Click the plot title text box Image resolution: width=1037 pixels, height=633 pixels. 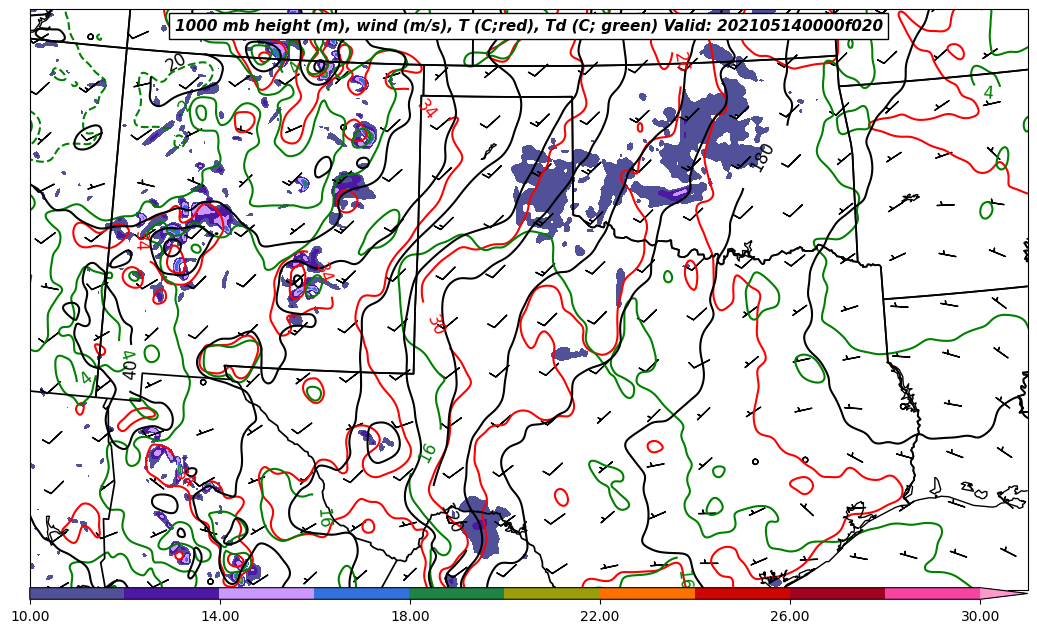tap(528, 26)
